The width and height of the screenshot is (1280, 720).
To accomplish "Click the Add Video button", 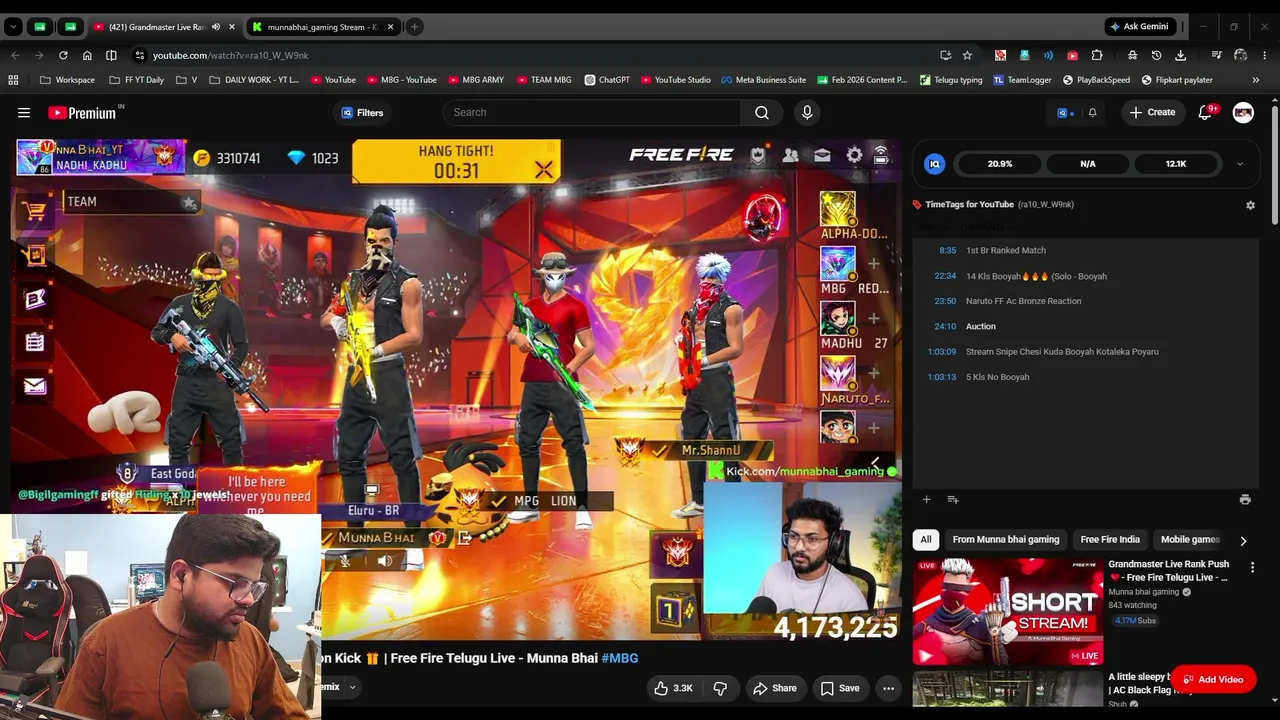I will pyautogui.click(x=1213, y=680).
